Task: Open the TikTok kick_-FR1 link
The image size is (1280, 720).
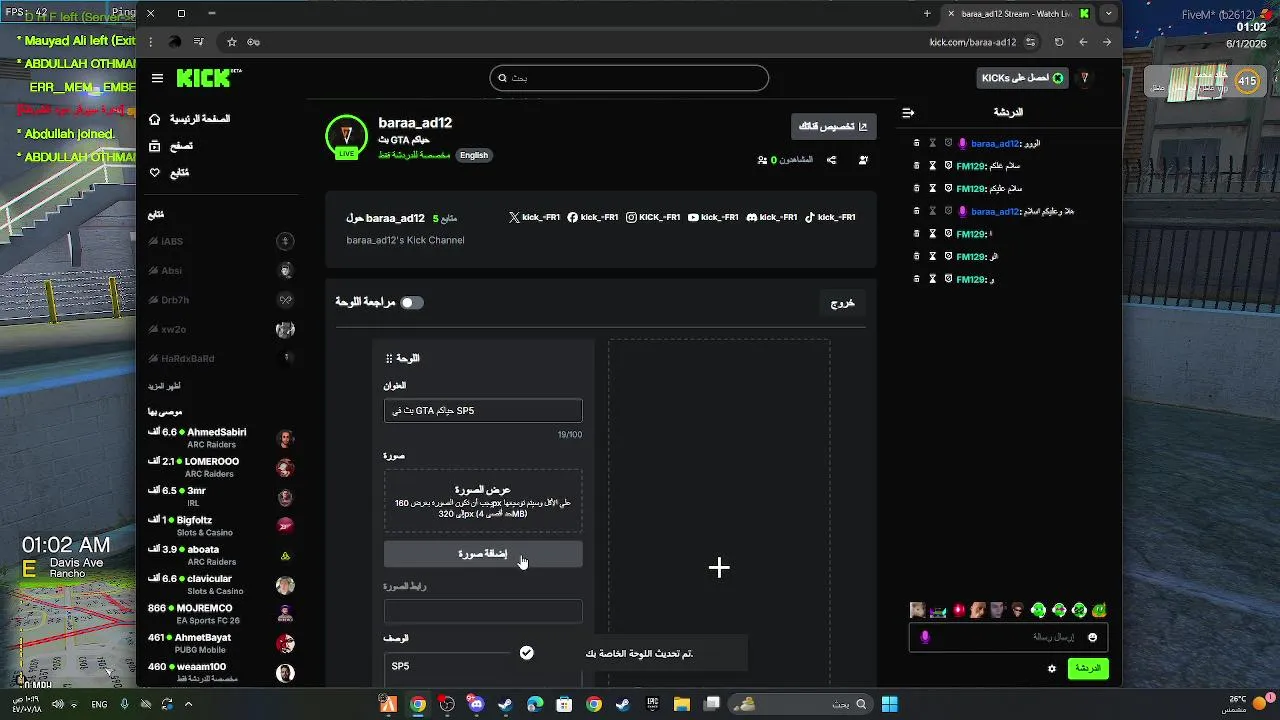Action: click(x=830, y=217)
